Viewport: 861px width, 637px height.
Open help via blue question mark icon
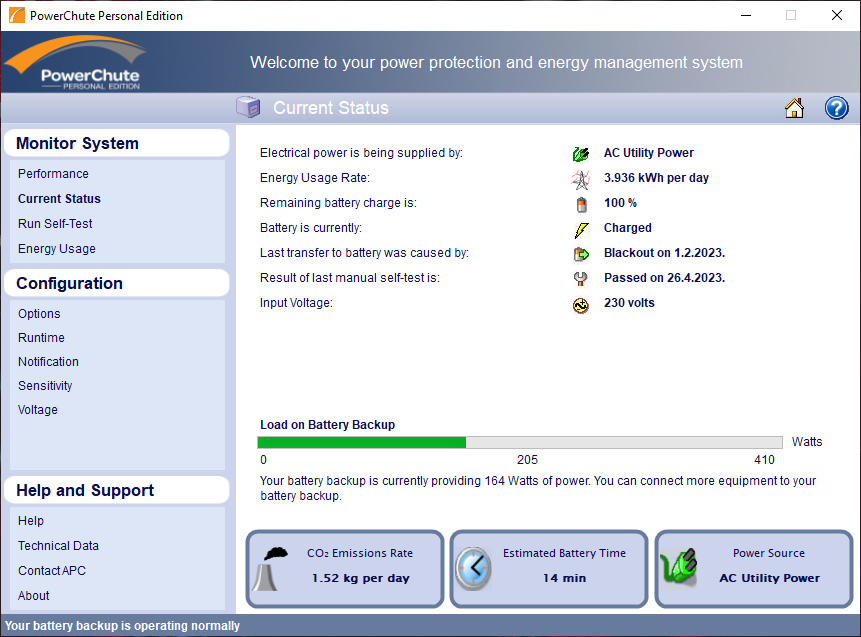(836, 108)
